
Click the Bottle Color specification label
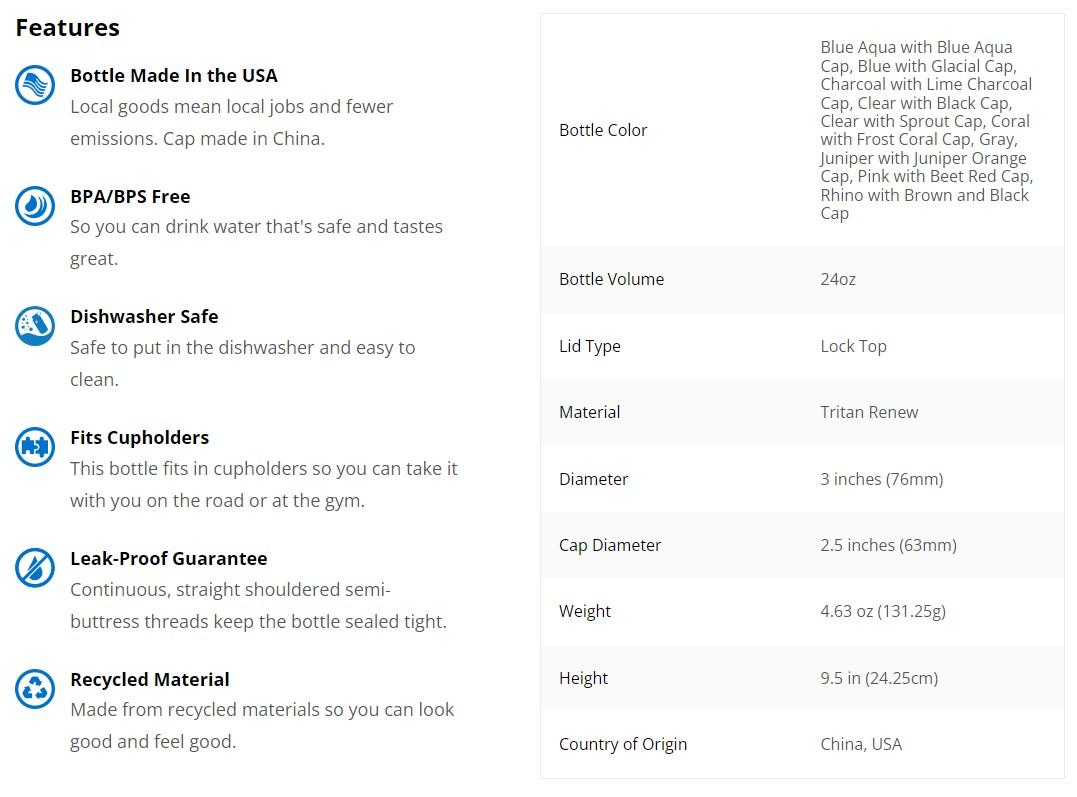coord(603,130)
